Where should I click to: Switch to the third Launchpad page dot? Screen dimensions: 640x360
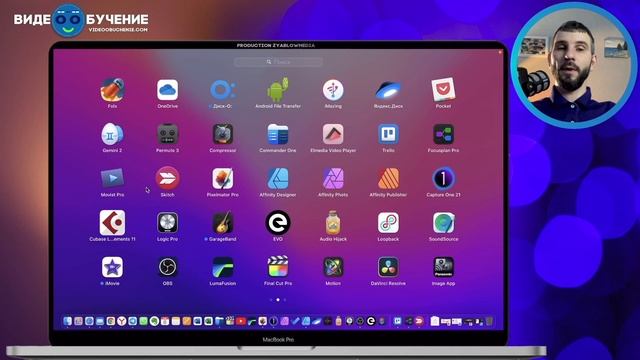pyautogui.click(x=285, y=300)
